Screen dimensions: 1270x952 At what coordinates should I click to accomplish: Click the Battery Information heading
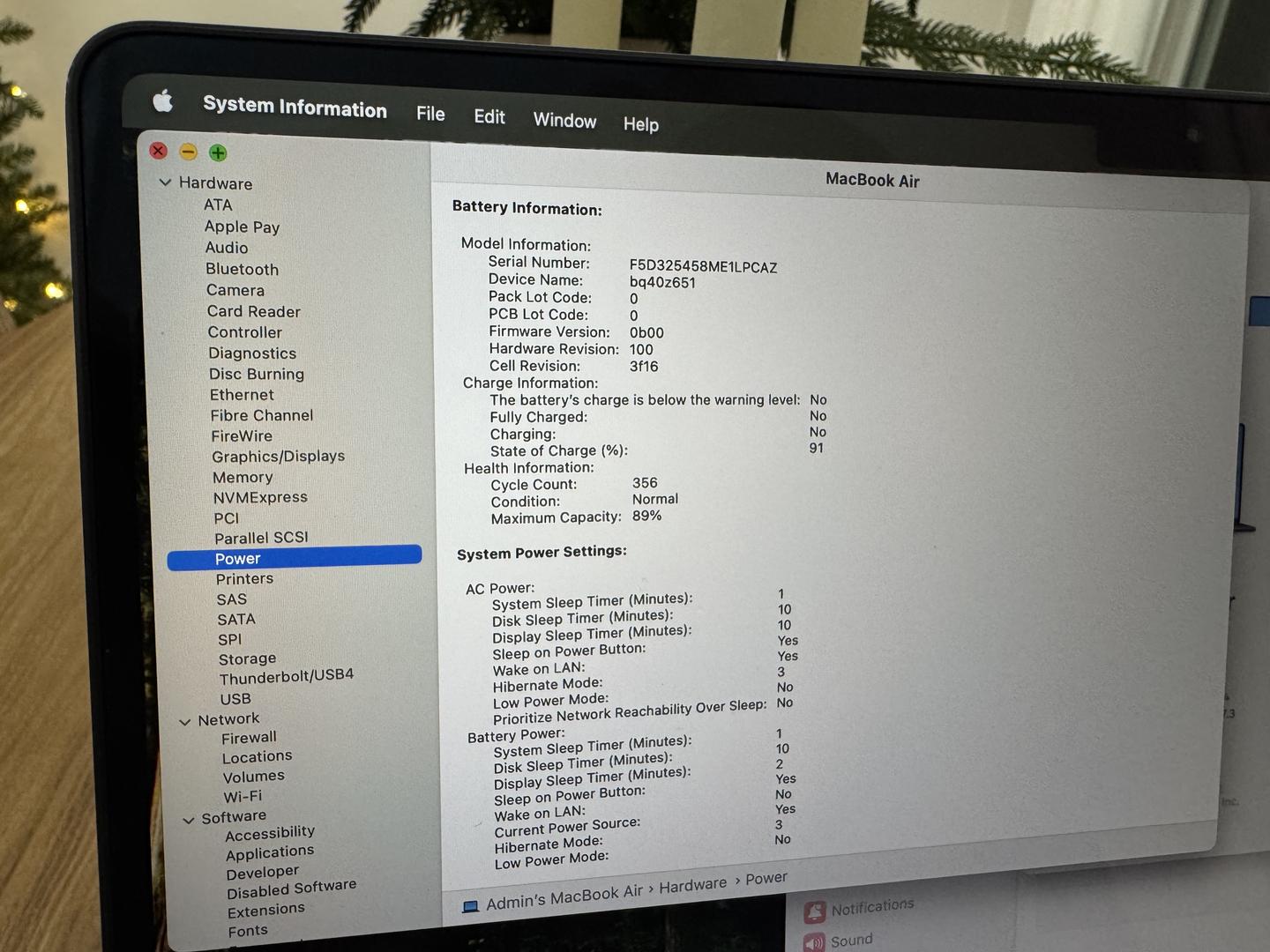[527, 208]
